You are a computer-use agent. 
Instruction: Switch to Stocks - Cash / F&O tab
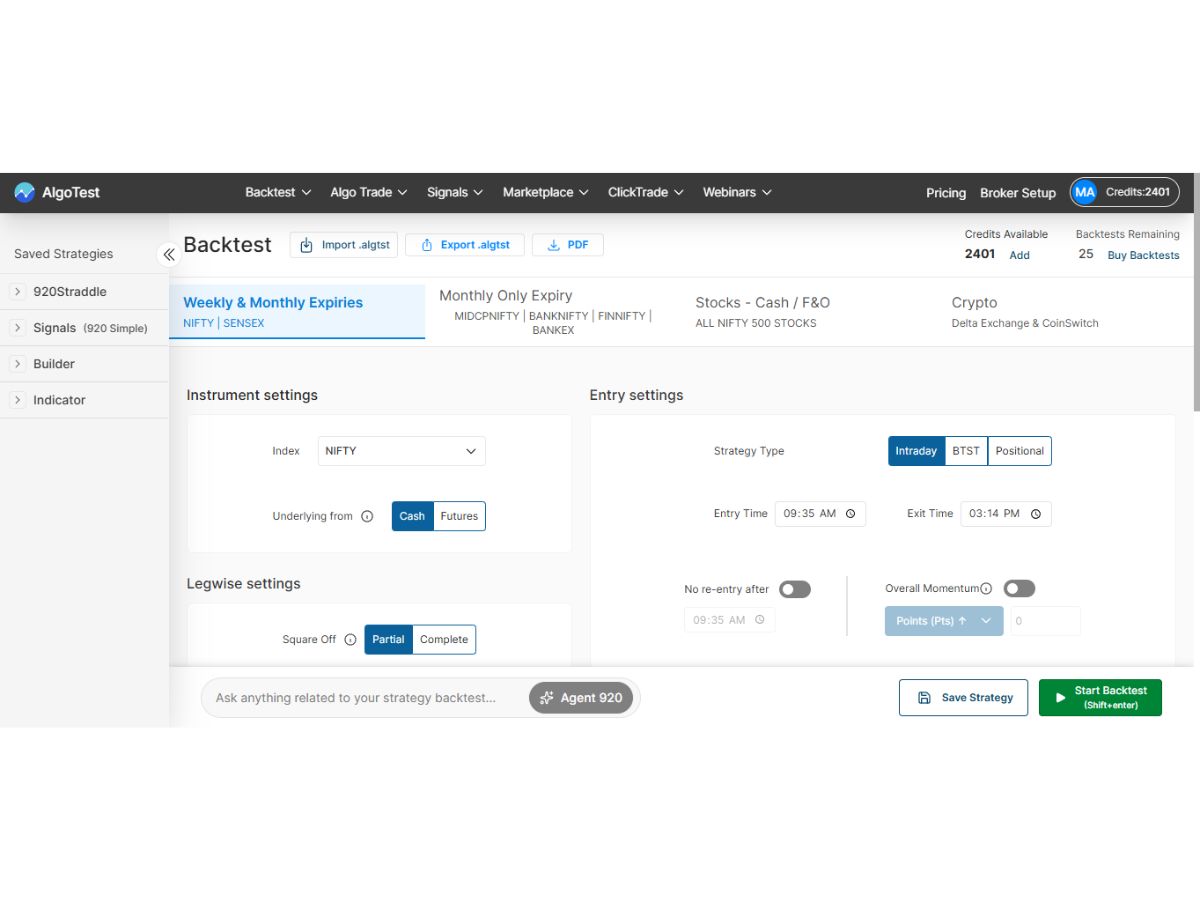pyautogui.click(x=809, y=311)
